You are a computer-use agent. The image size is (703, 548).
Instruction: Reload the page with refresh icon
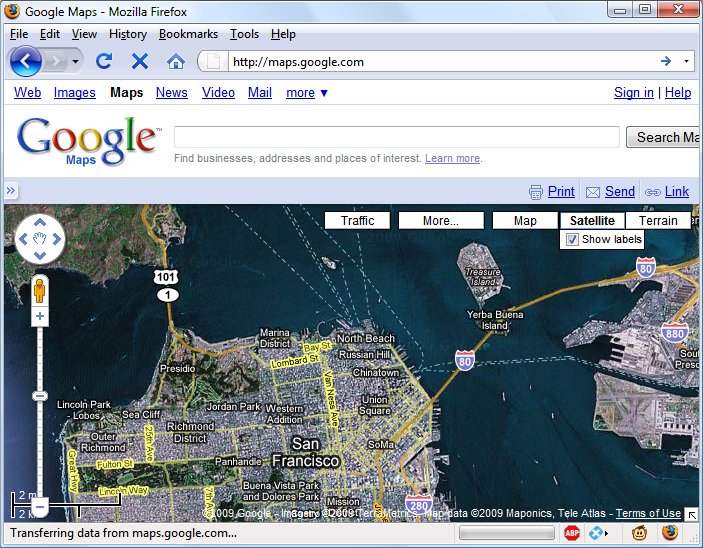(104, 61)
